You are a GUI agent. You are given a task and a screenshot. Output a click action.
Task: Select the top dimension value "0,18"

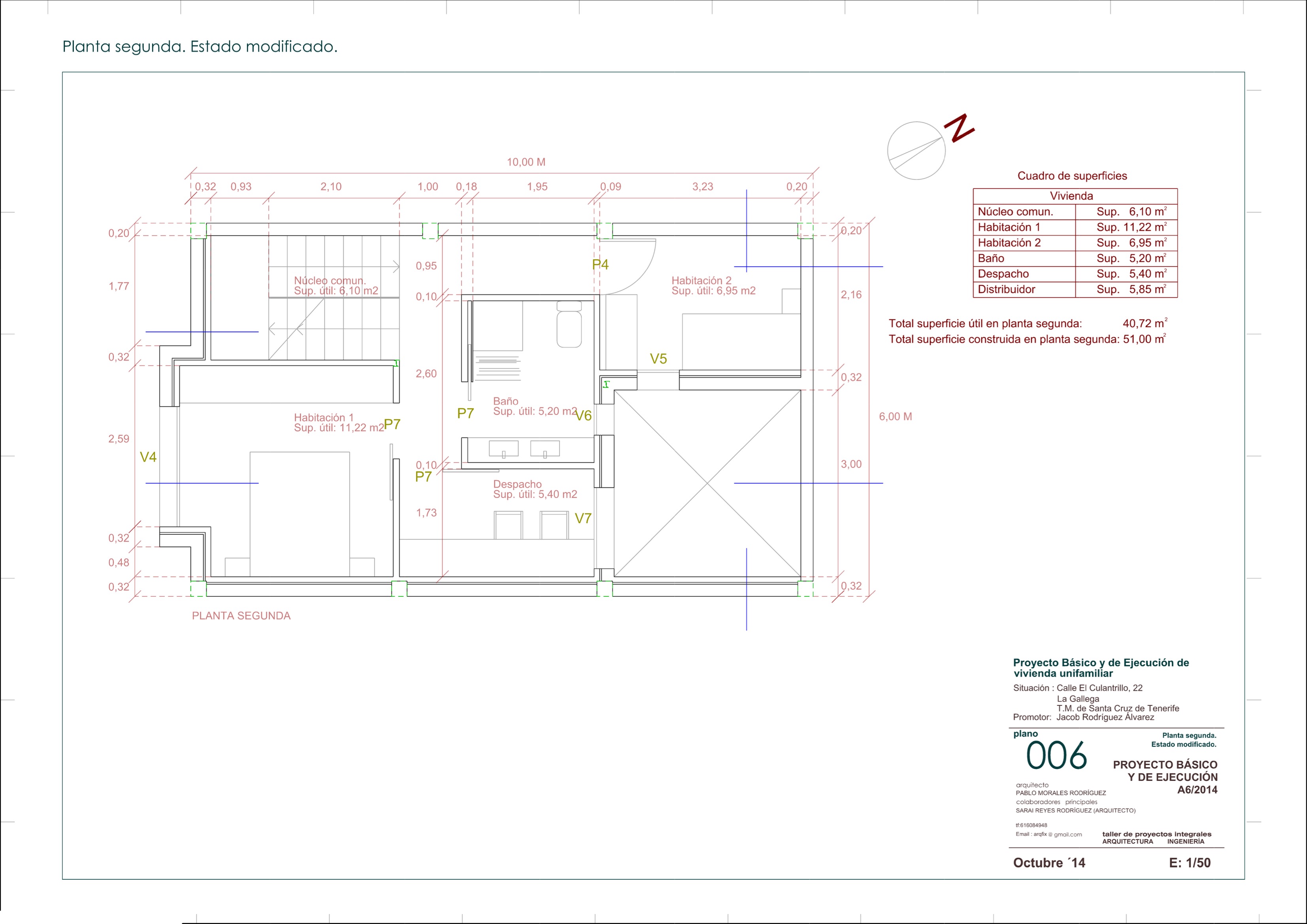point(466,187)
